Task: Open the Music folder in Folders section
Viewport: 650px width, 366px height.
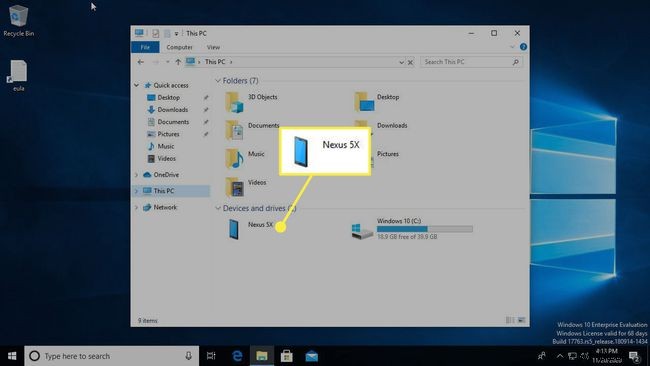Action: (x=245, y=159)
